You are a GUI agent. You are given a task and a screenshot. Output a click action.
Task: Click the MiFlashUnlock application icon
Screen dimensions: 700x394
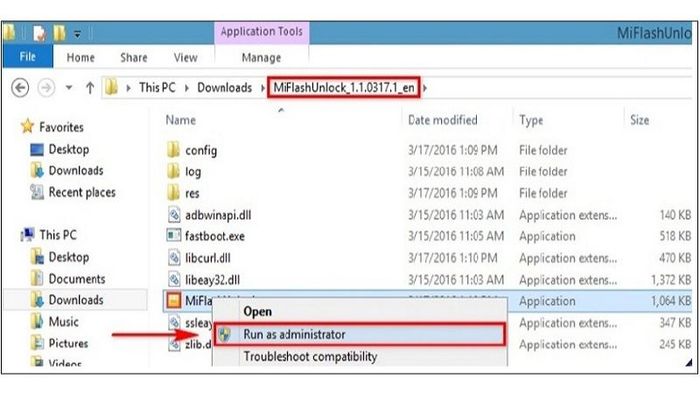174,300
